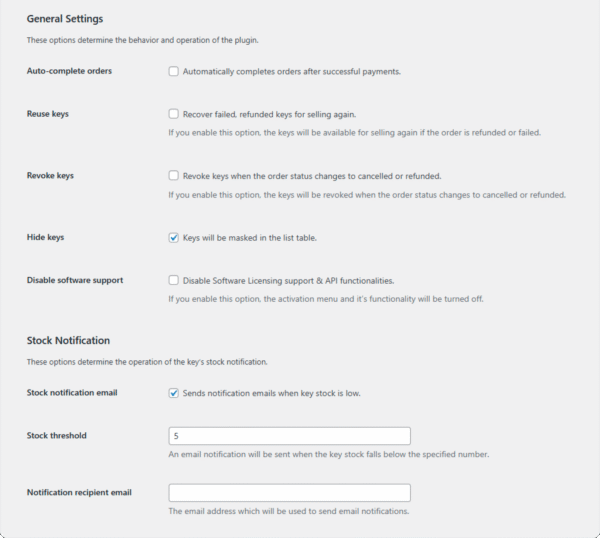This screenshot has height=538, width=600.
Task: Click the 'Disable software support' row title
Action: pos(75,280)
